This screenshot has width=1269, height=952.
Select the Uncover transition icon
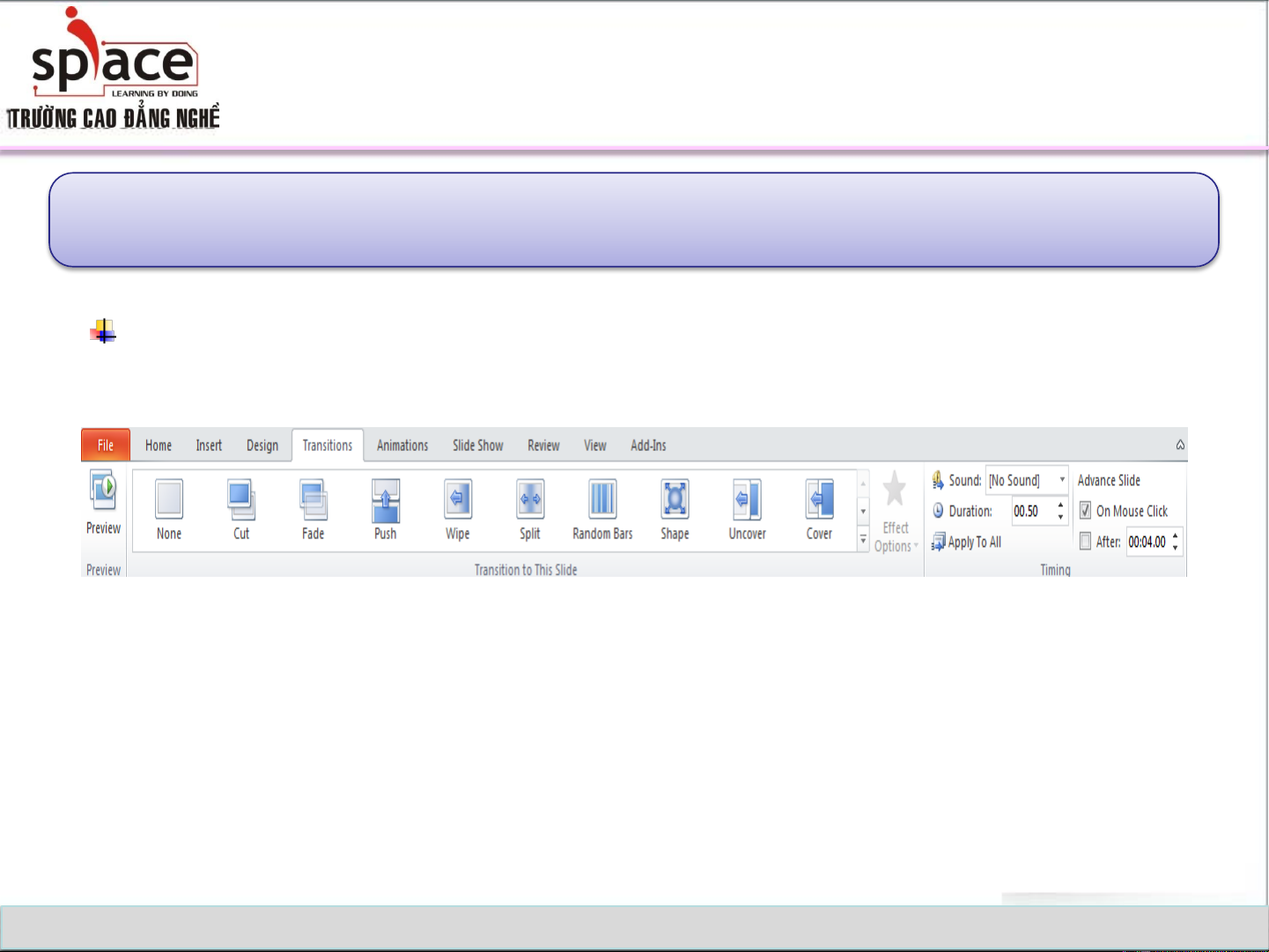tap(747, 500)
